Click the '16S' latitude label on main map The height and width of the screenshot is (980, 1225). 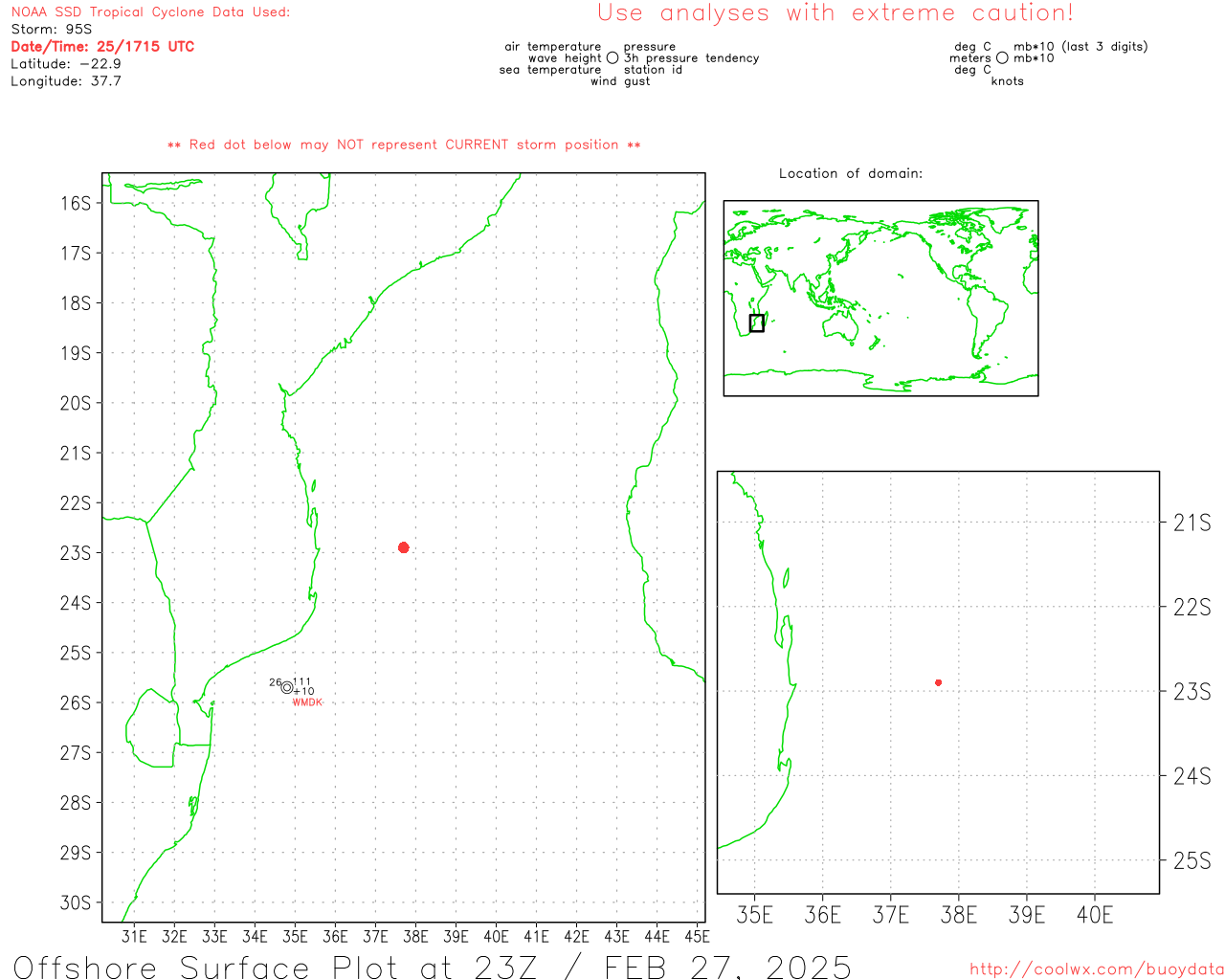[x=76, y=203]
